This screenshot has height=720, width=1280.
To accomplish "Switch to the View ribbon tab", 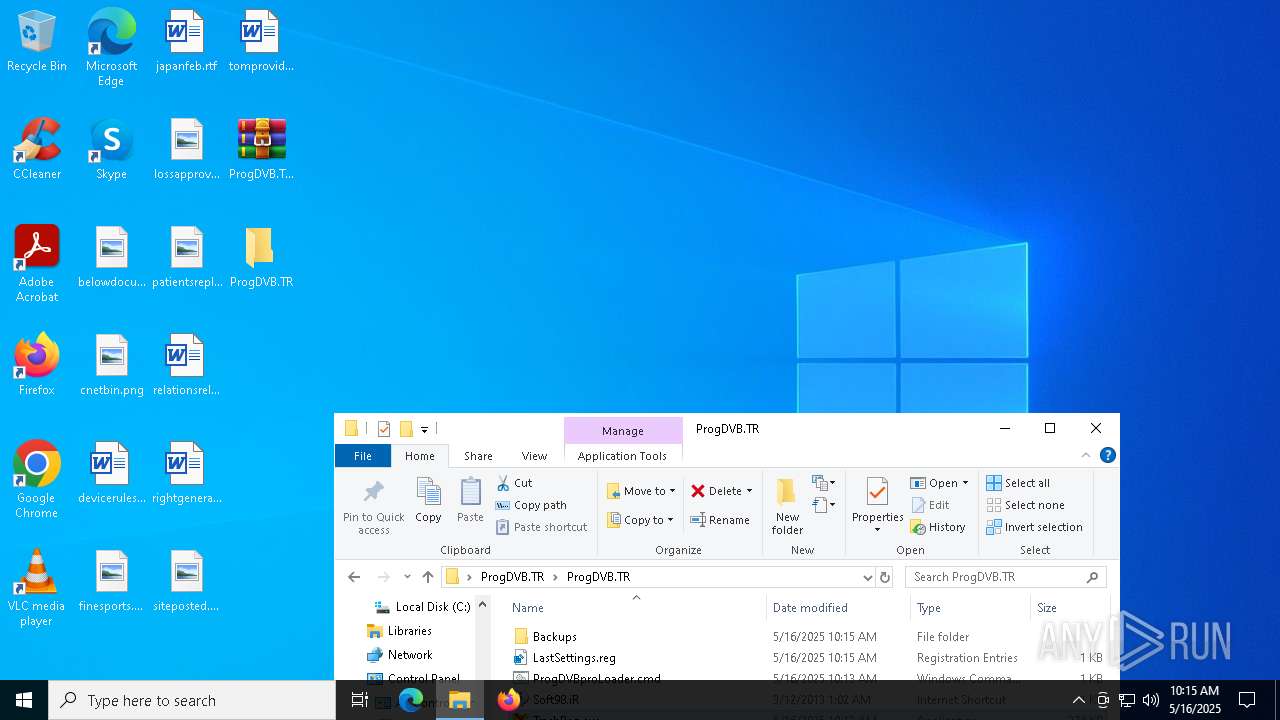I will click(534, 456).
